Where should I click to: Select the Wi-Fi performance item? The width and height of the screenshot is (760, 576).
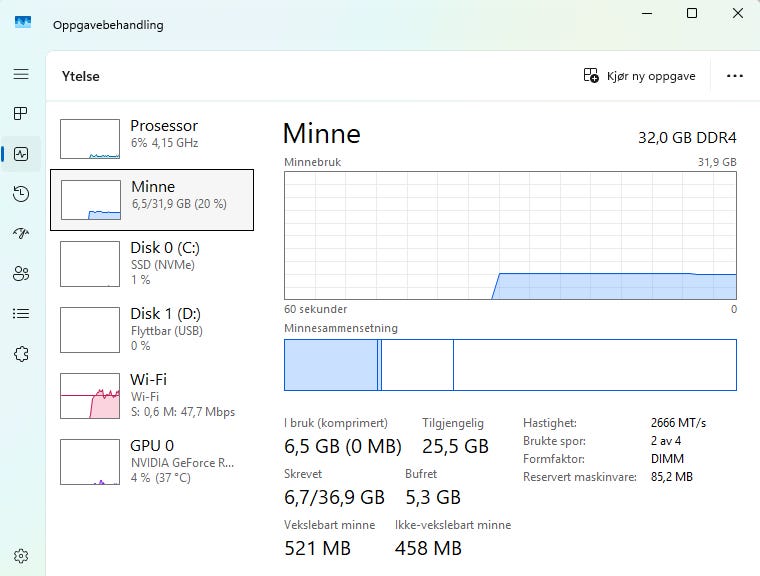[x=152, y=396]
